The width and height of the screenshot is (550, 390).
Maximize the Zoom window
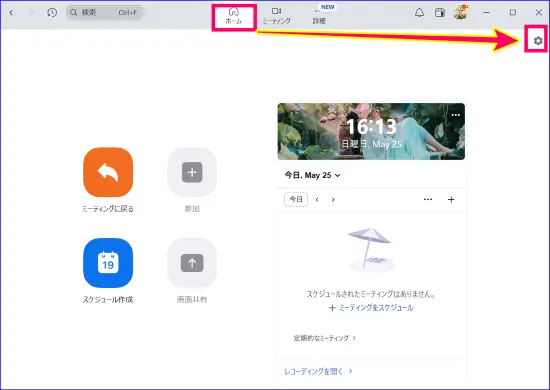click(512, 13)
